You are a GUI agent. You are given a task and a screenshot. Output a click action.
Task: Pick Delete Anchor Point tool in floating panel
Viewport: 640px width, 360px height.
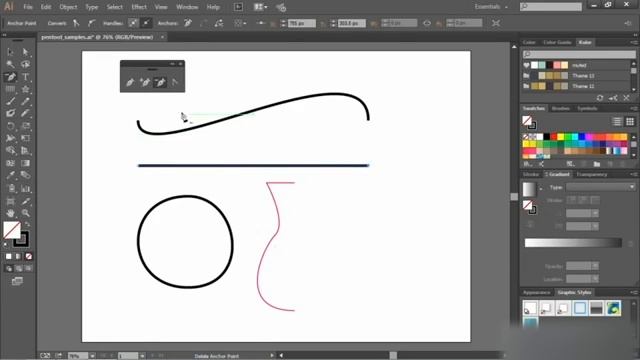[160, 82]
